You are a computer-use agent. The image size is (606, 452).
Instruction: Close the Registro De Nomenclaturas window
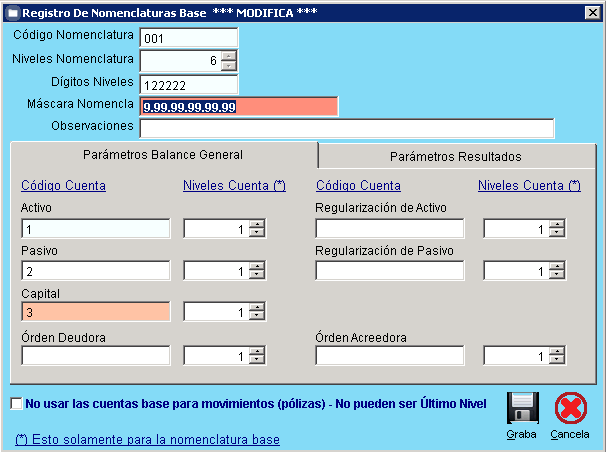pos(591,12)
